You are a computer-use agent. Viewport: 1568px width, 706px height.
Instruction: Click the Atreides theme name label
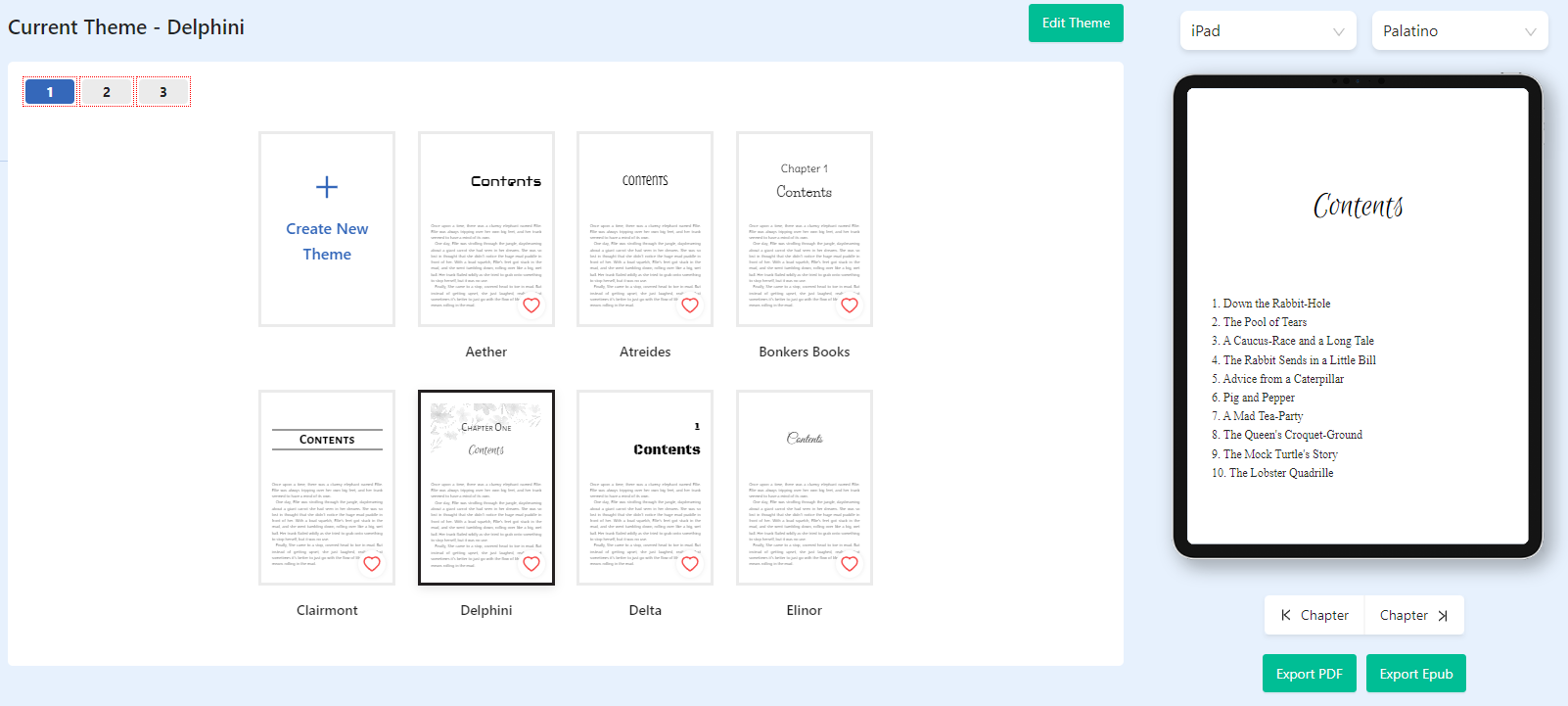coord(645,352)
